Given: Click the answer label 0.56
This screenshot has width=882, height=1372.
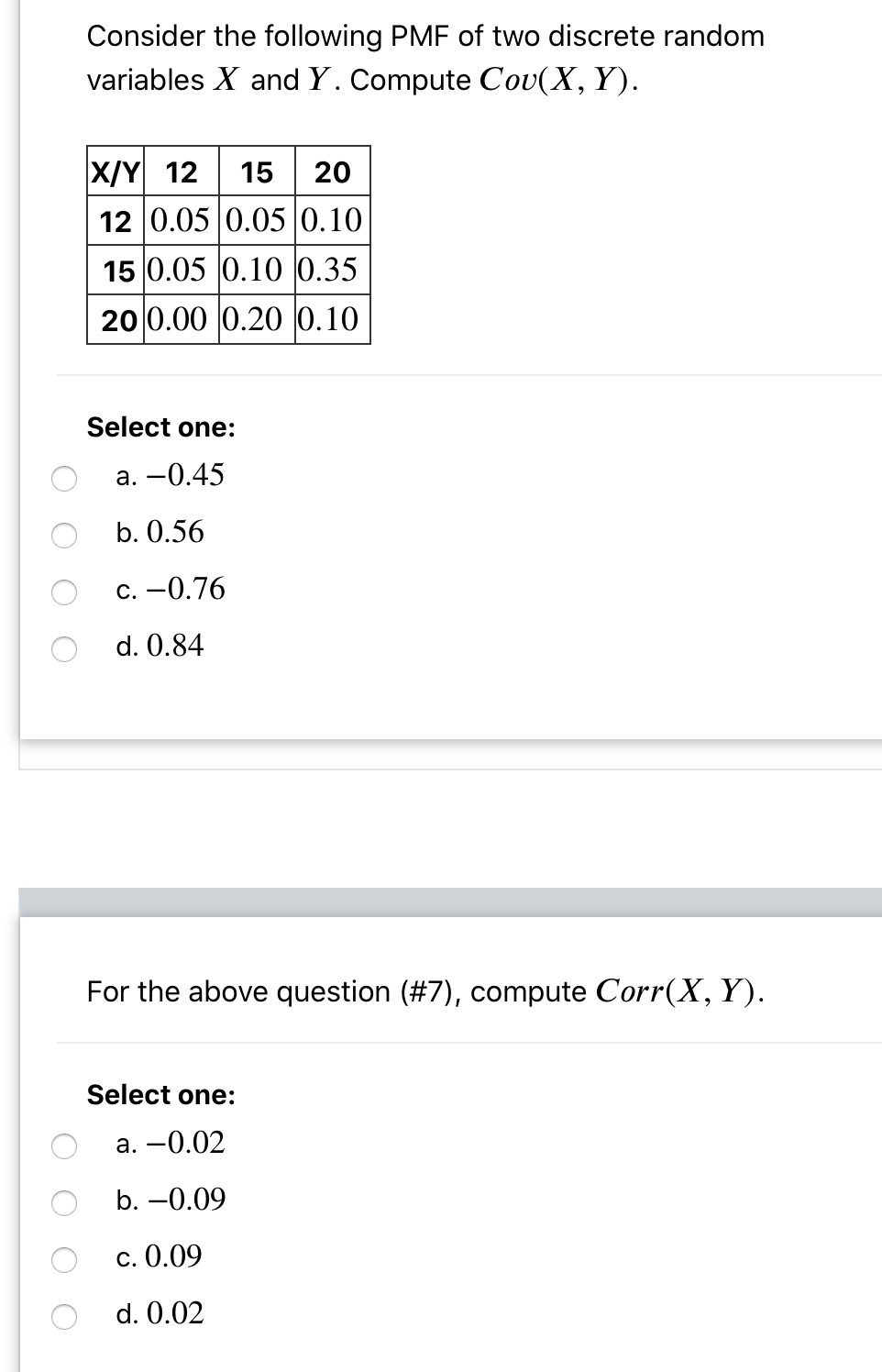Looking at the screenshot, I should [x=160, y=534].
